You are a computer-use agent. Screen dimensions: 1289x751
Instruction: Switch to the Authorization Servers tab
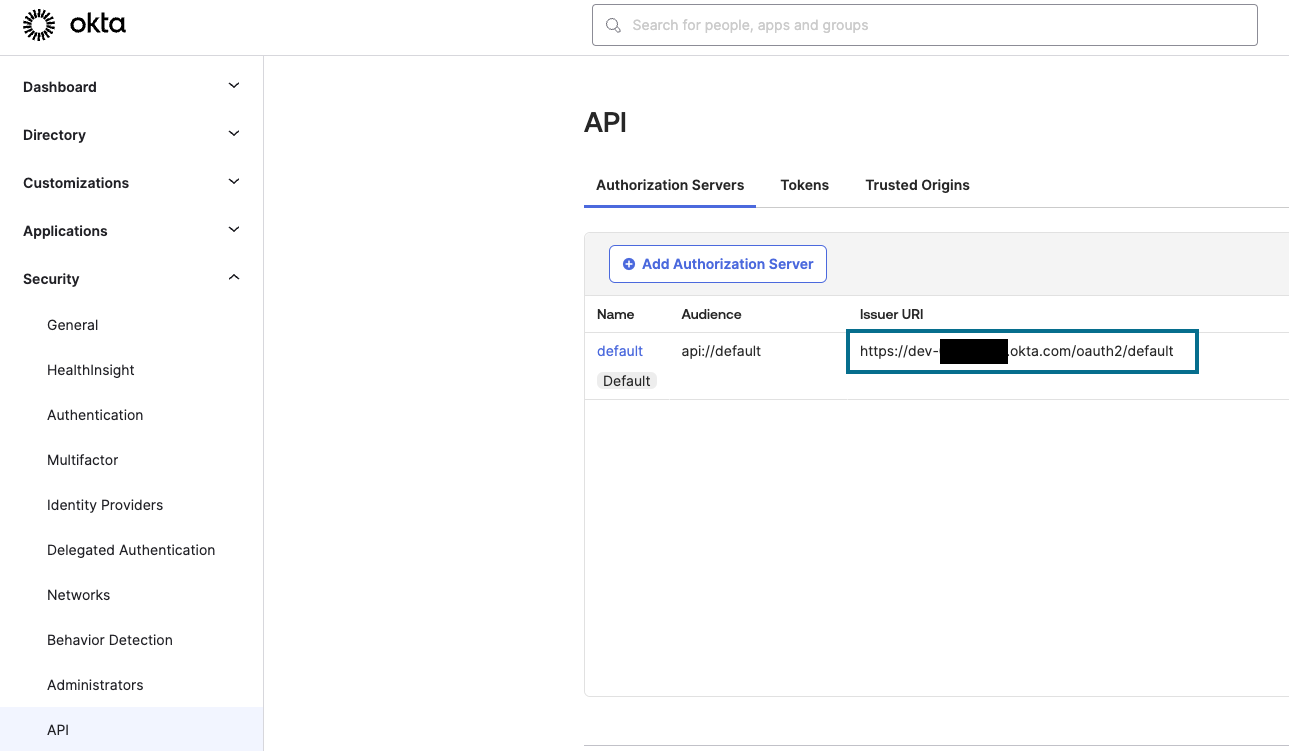[670, 185]
